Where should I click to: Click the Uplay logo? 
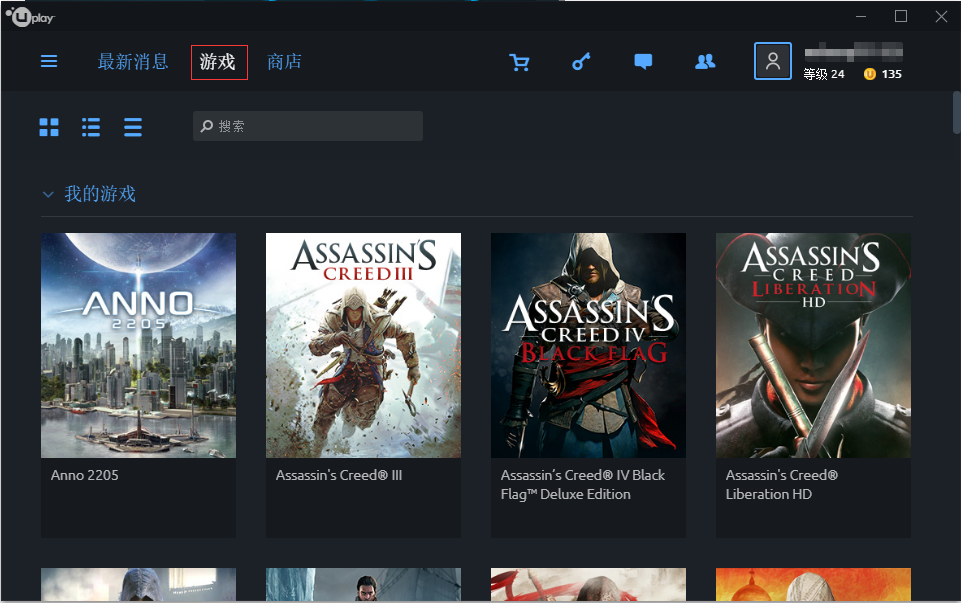30,15
